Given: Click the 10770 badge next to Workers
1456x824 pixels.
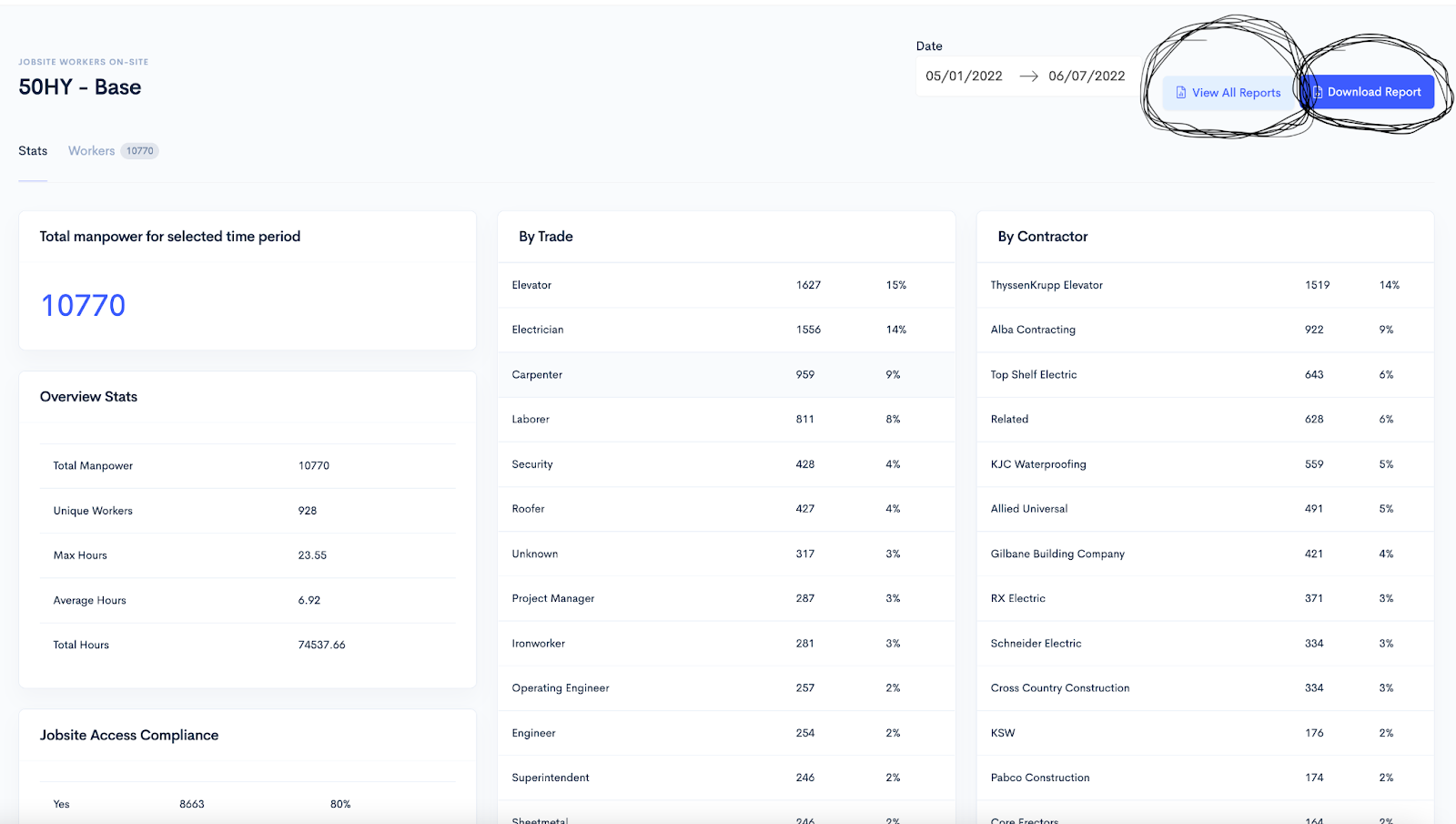Looking at the screenshot, I should (x=139, y=150).
